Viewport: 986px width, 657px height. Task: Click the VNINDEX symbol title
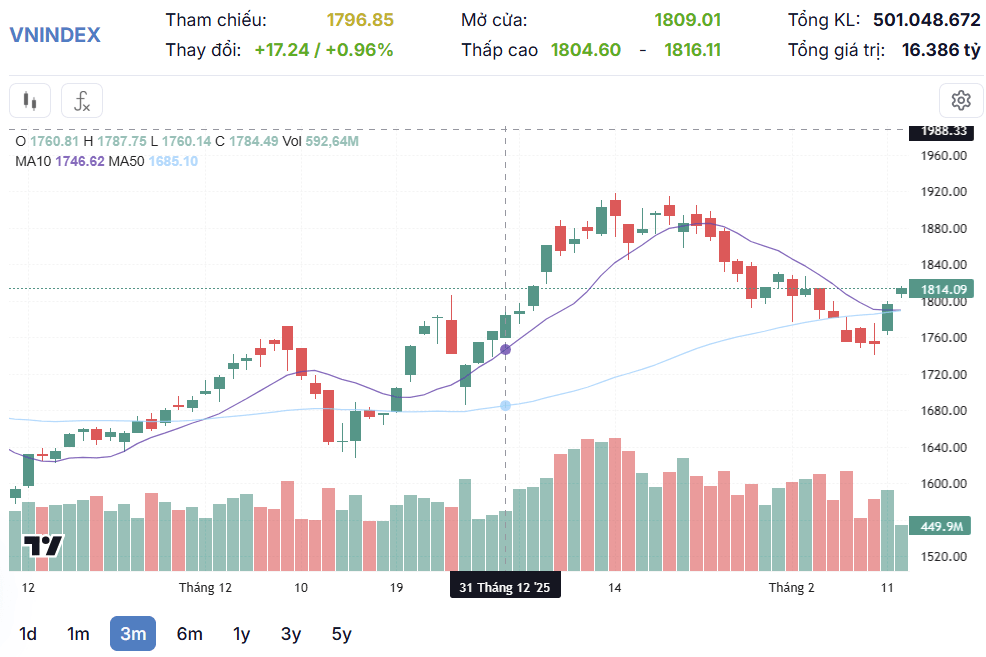tap(55, 35)
